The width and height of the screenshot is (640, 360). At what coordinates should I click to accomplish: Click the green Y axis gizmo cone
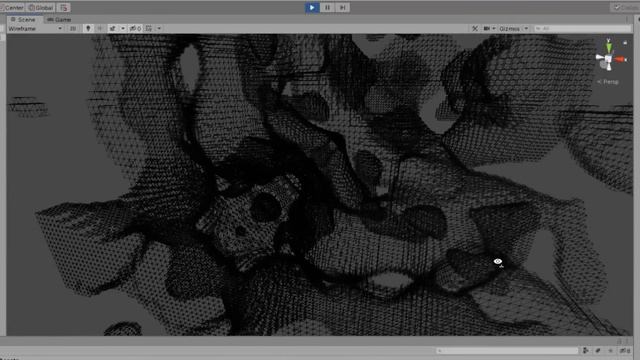click(x=609, y=47)
